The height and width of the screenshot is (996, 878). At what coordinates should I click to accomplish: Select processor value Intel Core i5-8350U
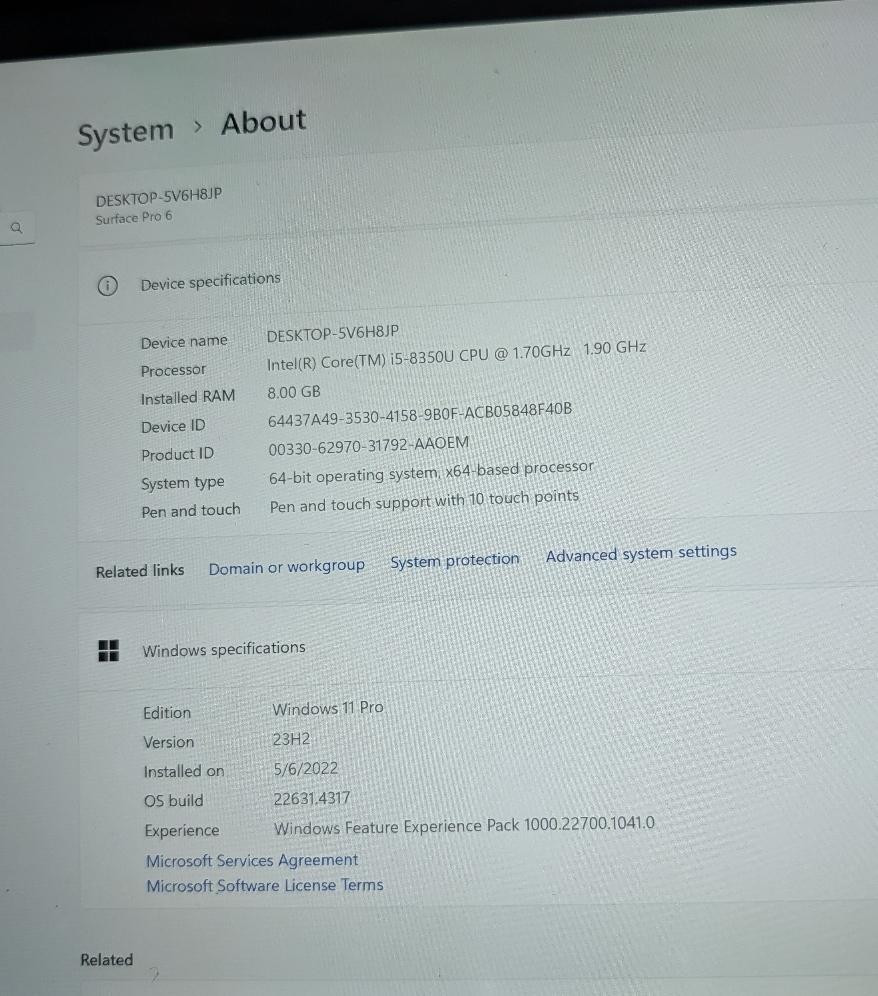click(456, 356)
